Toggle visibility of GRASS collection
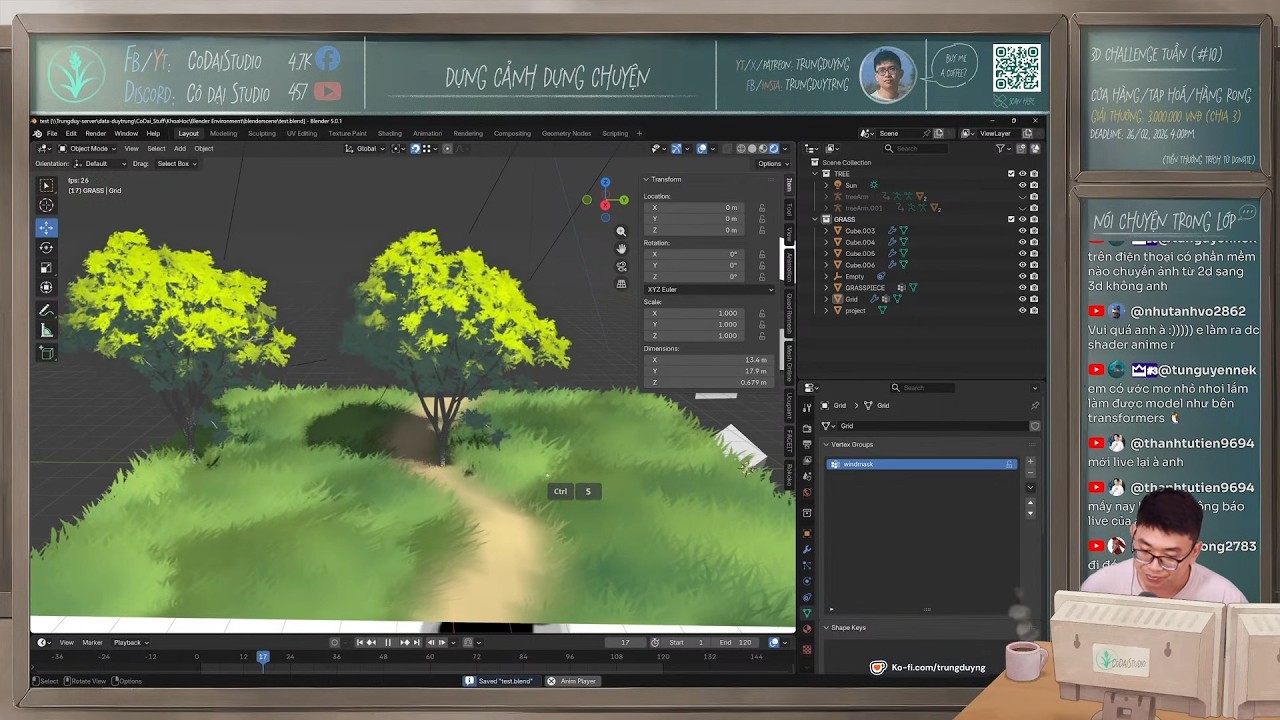 [x=1022, y=219]
